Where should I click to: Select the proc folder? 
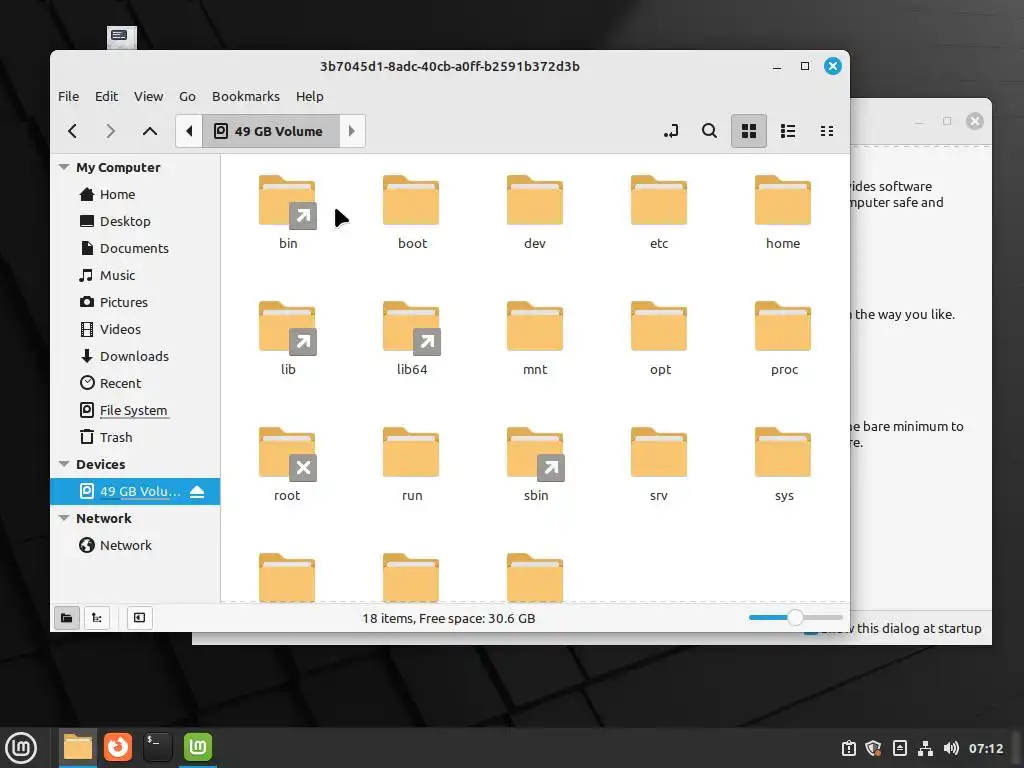(783, 338)
